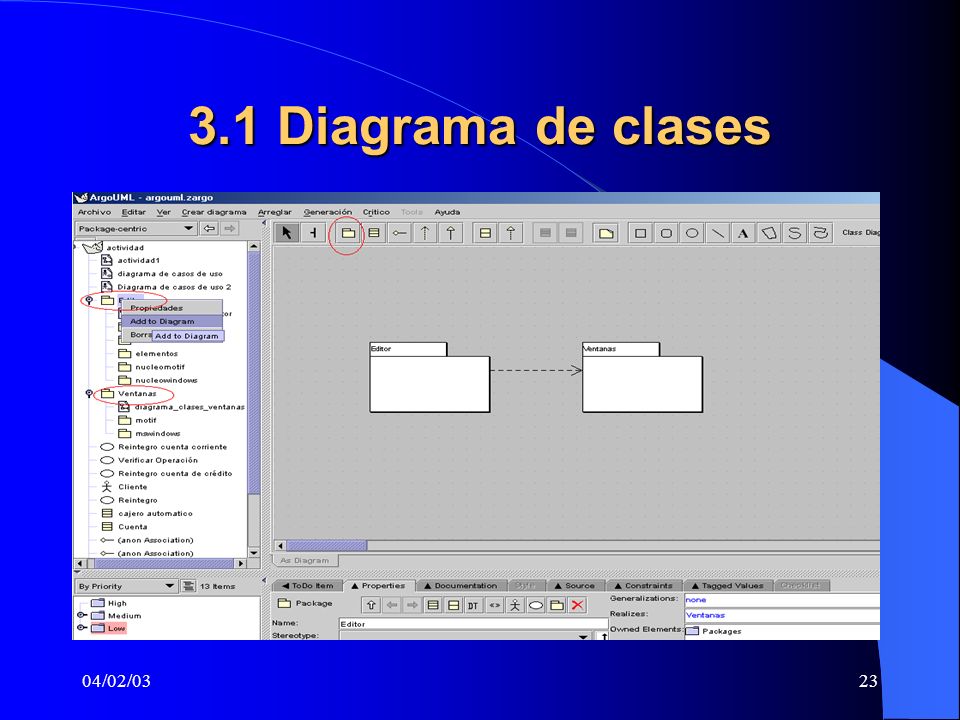
Task: Select the Line drawing tool
Action: pos(718,233)
